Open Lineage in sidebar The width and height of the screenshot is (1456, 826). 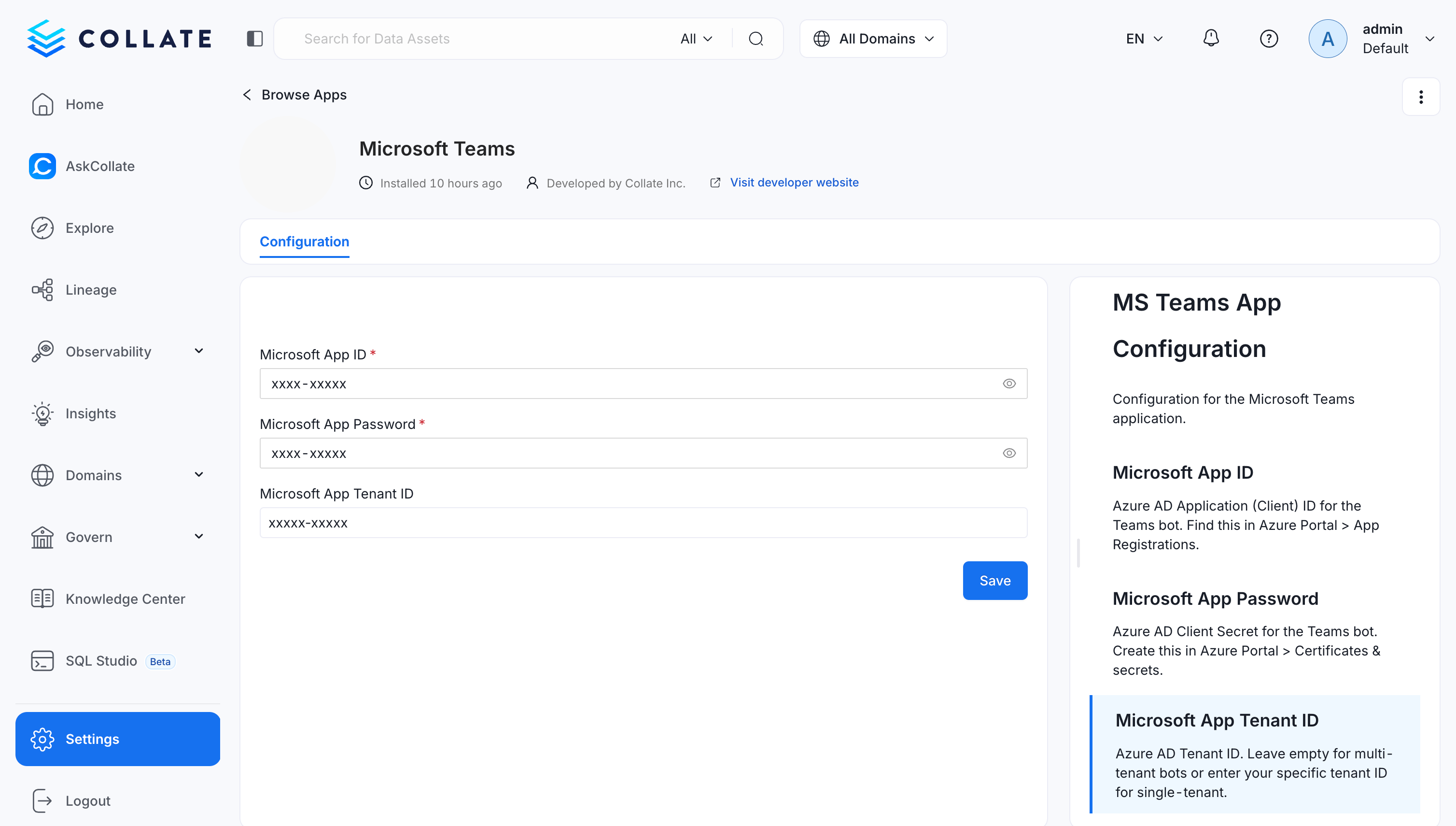coord(117,290)
